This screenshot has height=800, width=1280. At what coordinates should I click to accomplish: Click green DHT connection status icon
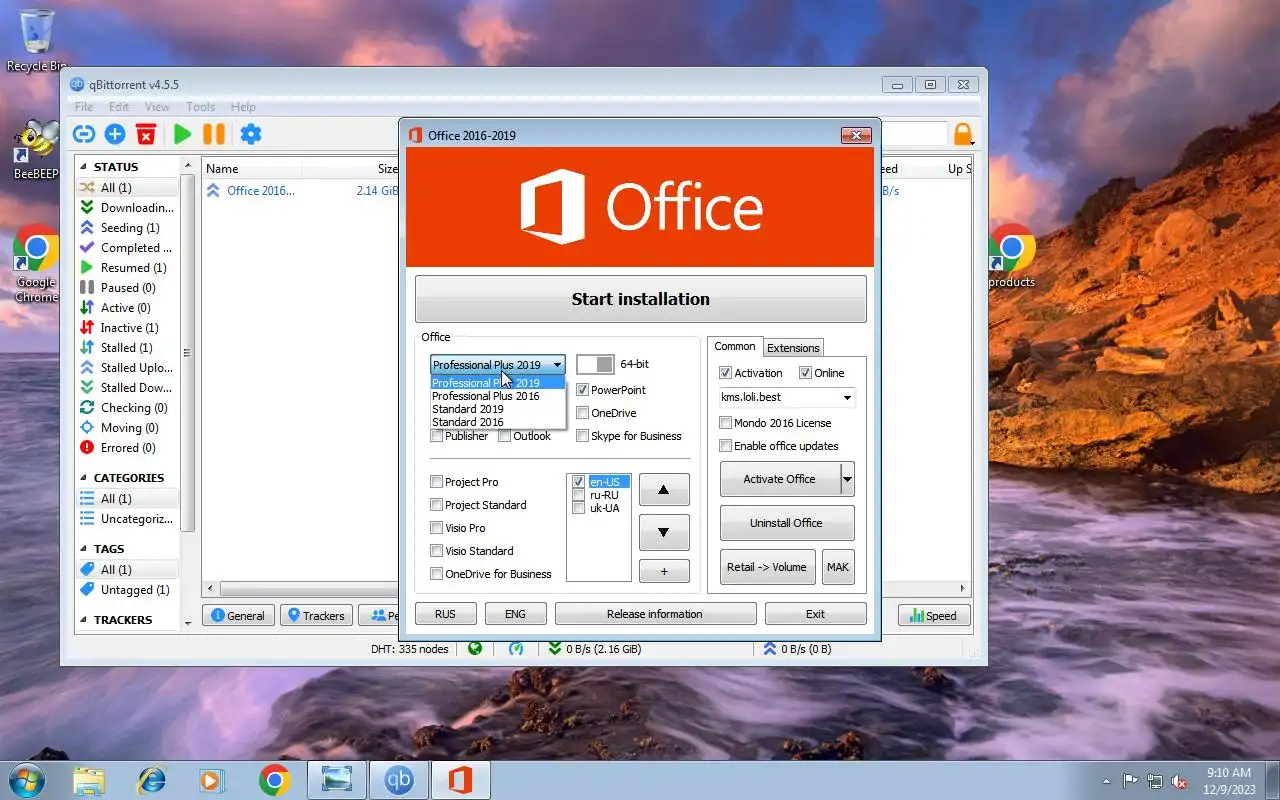click(x=475, y=648)
